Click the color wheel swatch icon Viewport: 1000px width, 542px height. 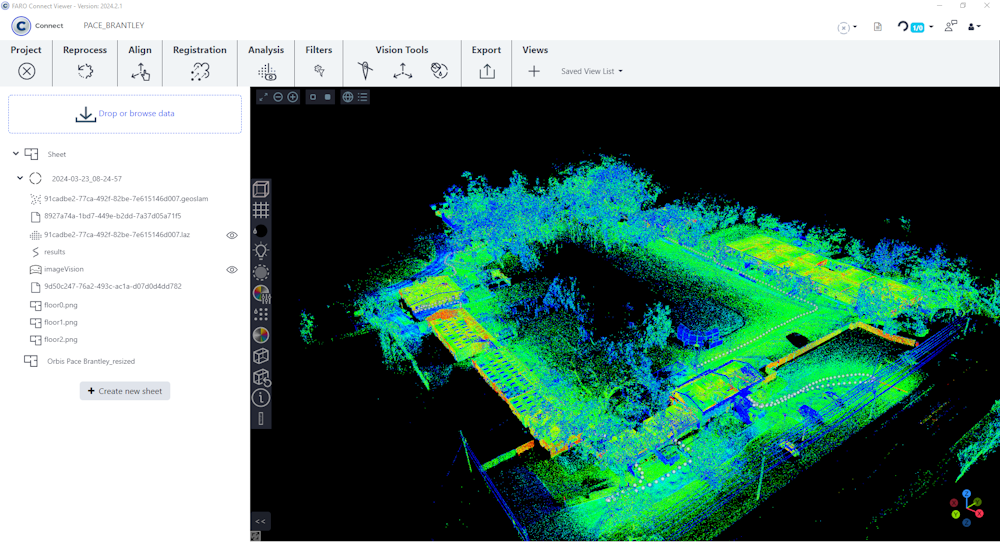[261, 335]
